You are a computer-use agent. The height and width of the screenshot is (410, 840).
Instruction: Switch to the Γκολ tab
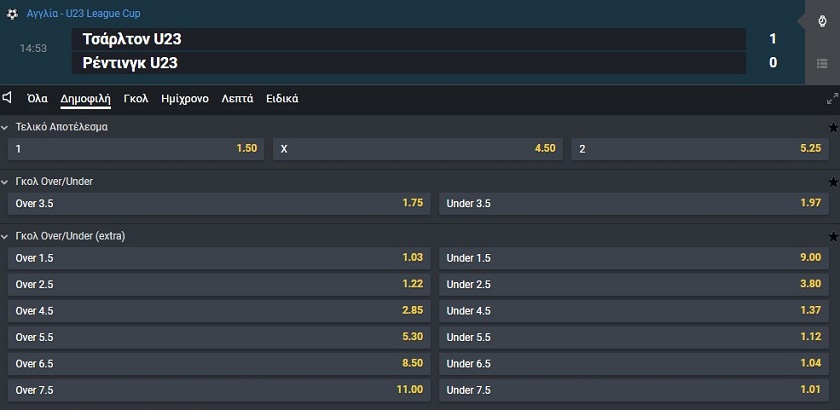click(136, 99)
